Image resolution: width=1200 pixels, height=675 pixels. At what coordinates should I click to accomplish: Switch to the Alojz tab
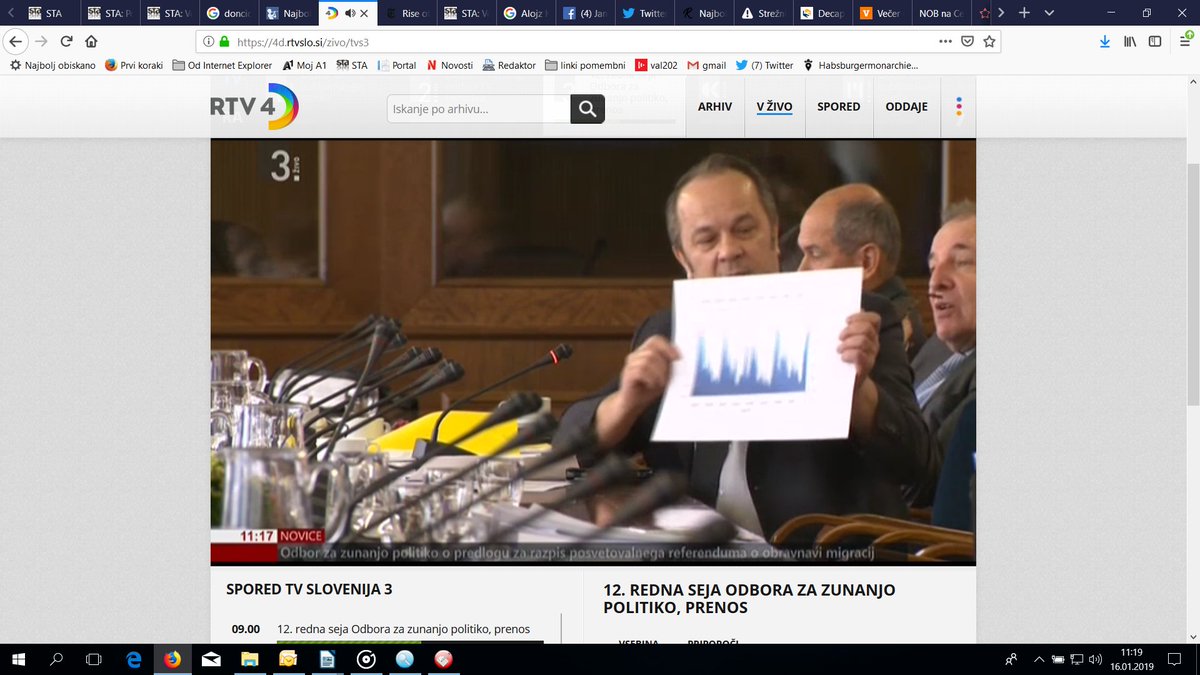coord(523,14)
